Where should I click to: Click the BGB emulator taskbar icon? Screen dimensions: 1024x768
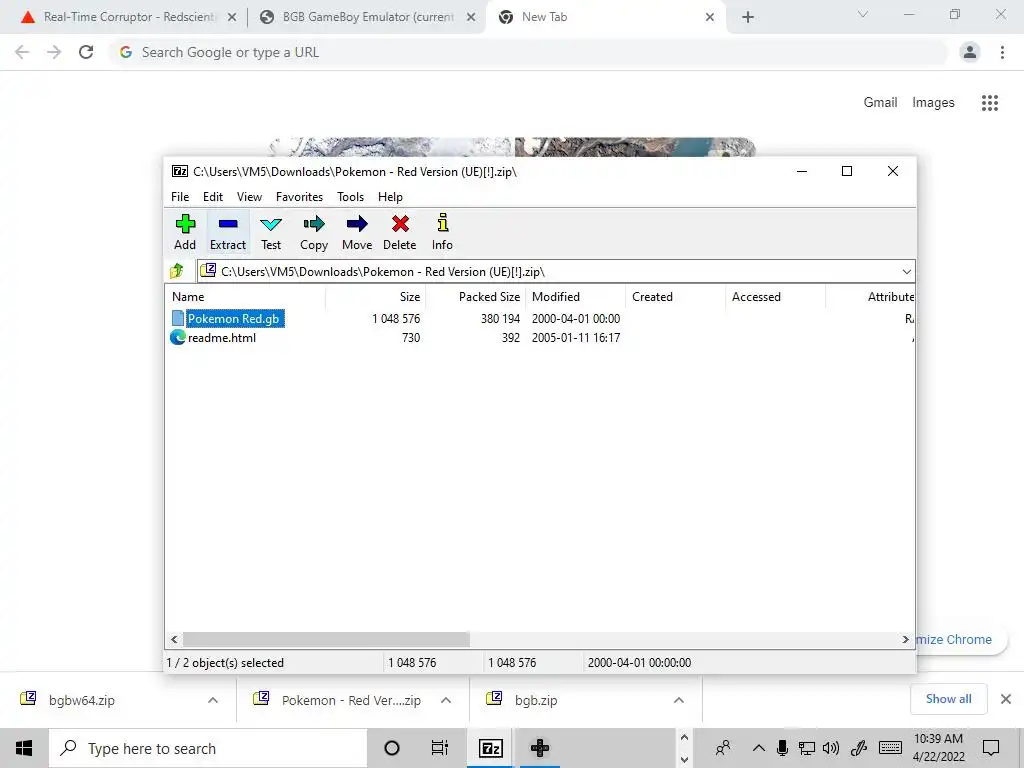pos(539,748)
